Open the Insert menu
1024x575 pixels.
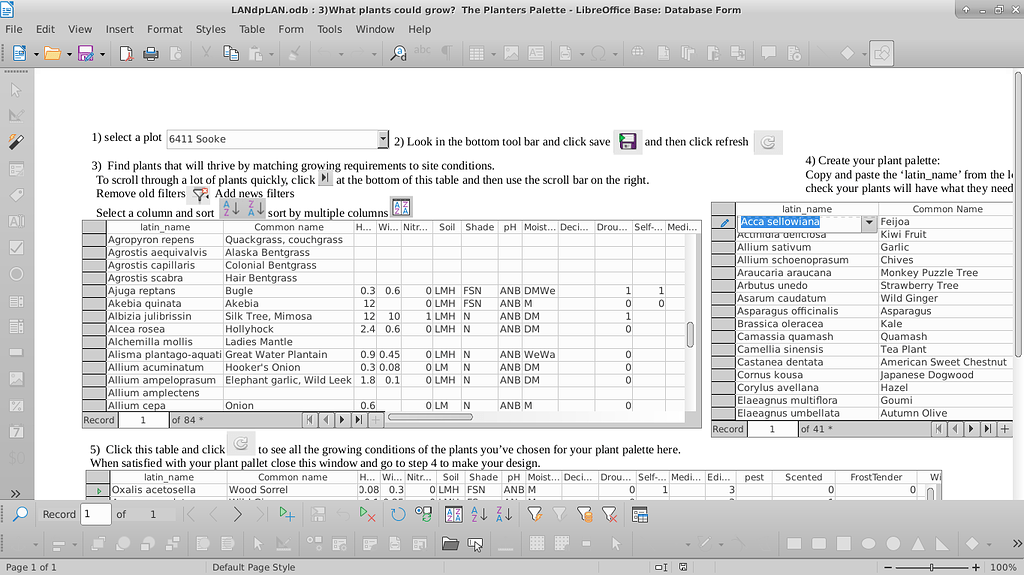120,29
